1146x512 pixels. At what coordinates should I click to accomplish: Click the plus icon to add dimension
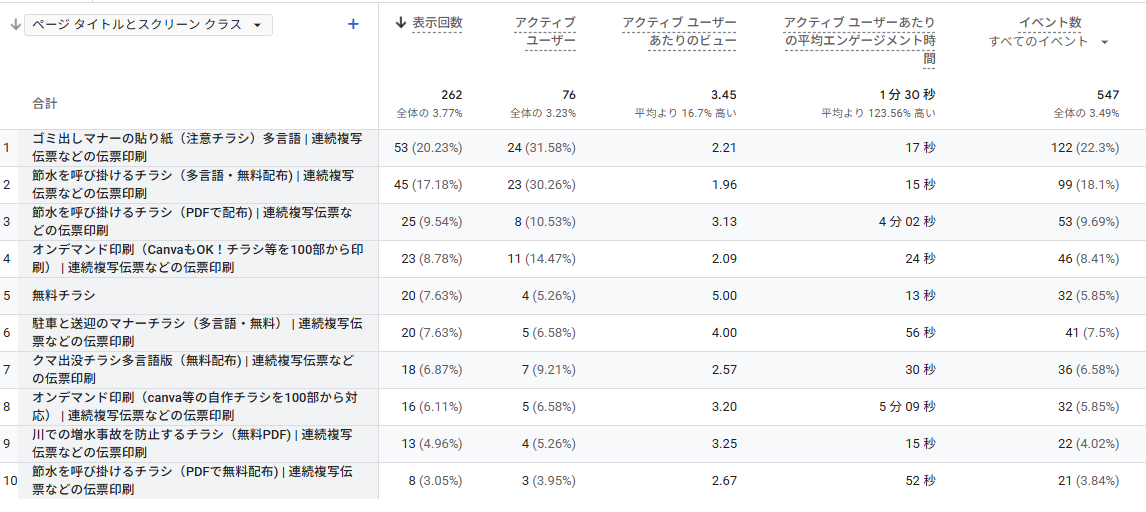coord(353,24)
